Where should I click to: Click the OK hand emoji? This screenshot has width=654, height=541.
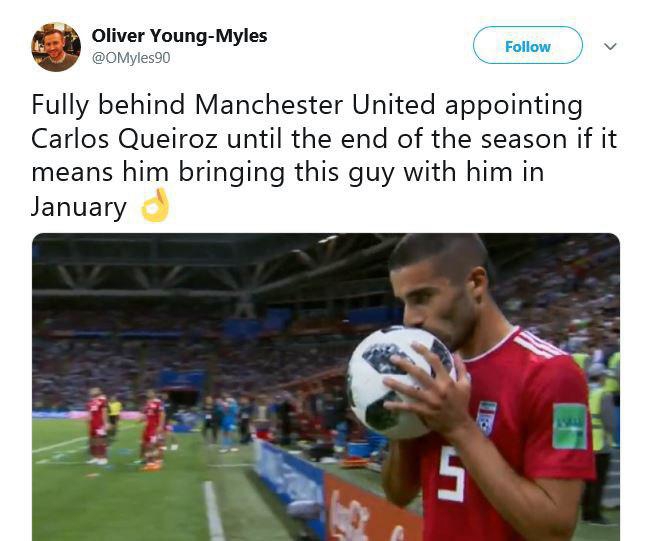click(155, 206)
